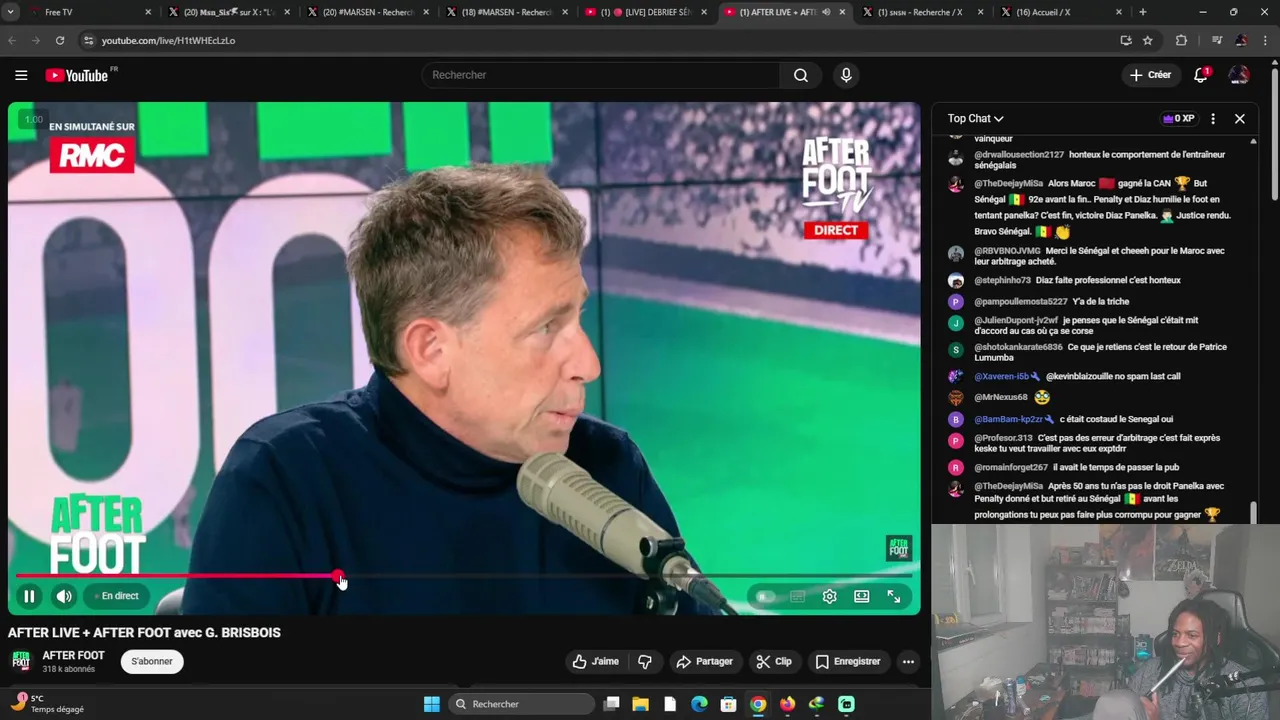Click @romainforget267 username in chat
1280x720 pixels.
click(x=1011, y=467)
